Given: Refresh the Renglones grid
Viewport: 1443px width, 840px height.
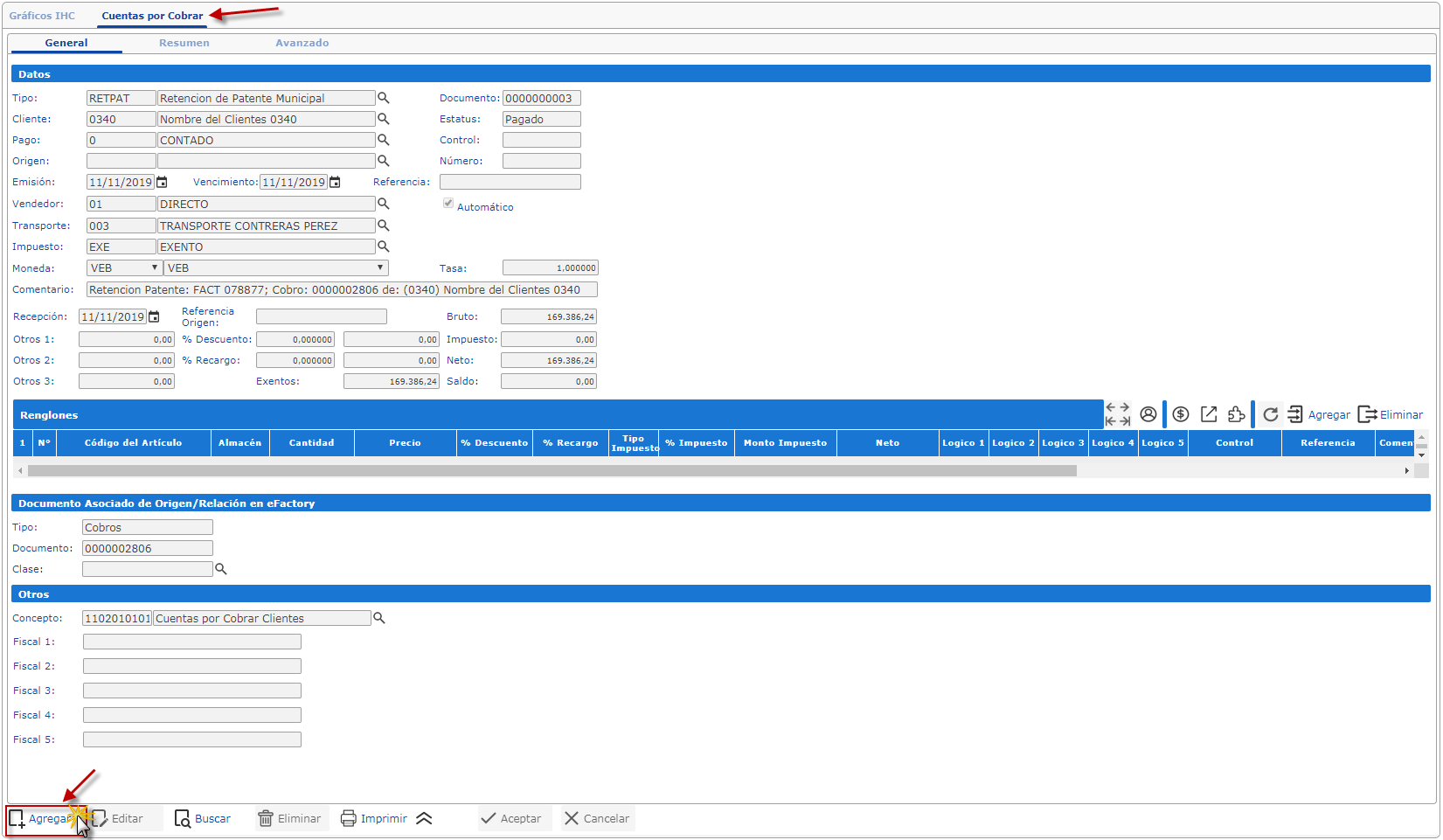Looking at the screenshot, I should 1270,414.
